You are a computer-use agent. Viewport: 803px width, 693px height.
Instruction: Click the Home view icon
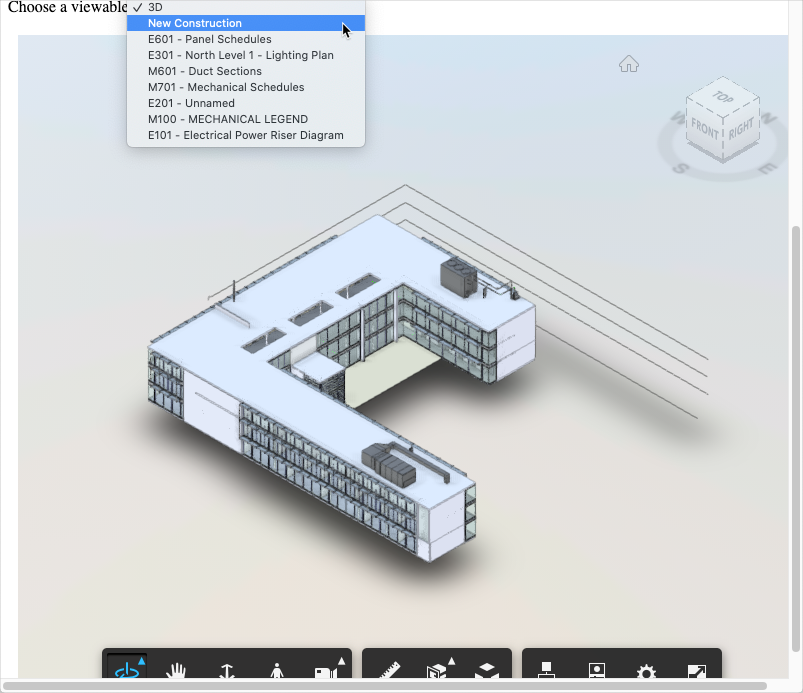click(x=628, y=63)
